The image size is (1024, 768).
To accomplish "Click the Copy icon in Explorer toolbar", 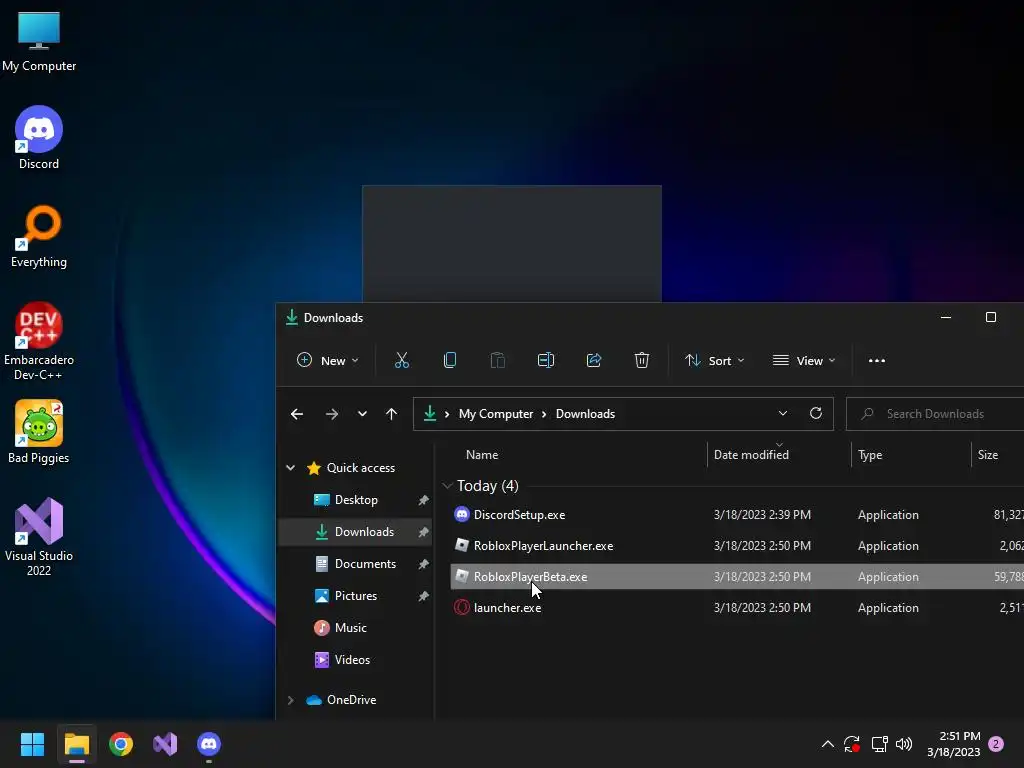I will [450, 360].
